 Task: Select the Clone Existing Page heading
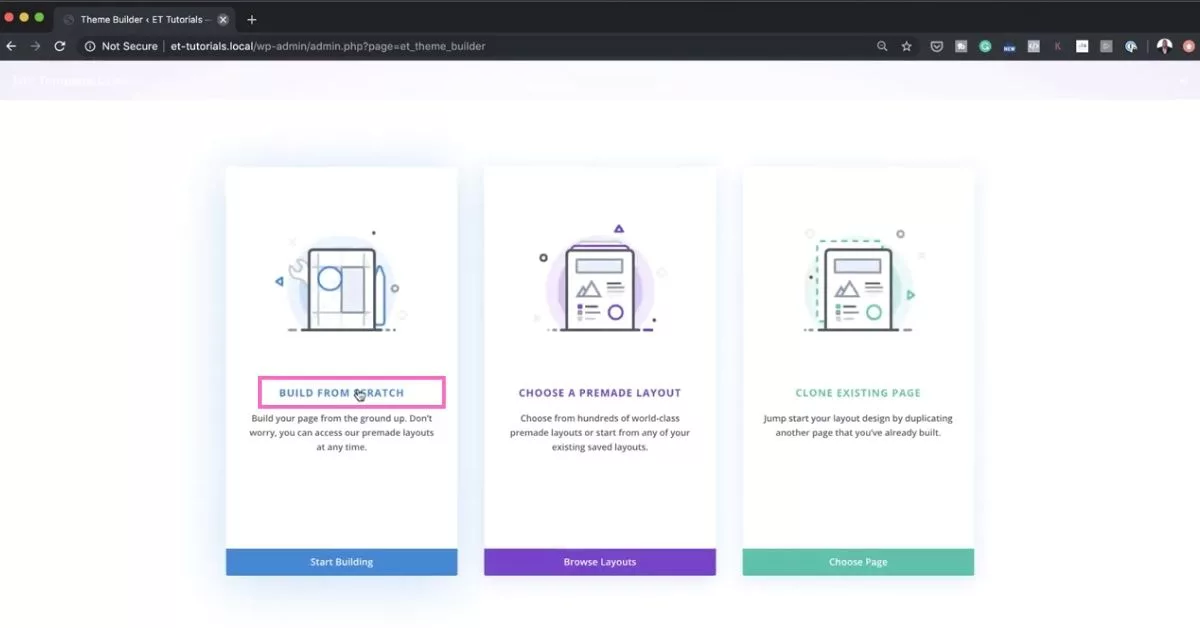click(x=858, y=393)
